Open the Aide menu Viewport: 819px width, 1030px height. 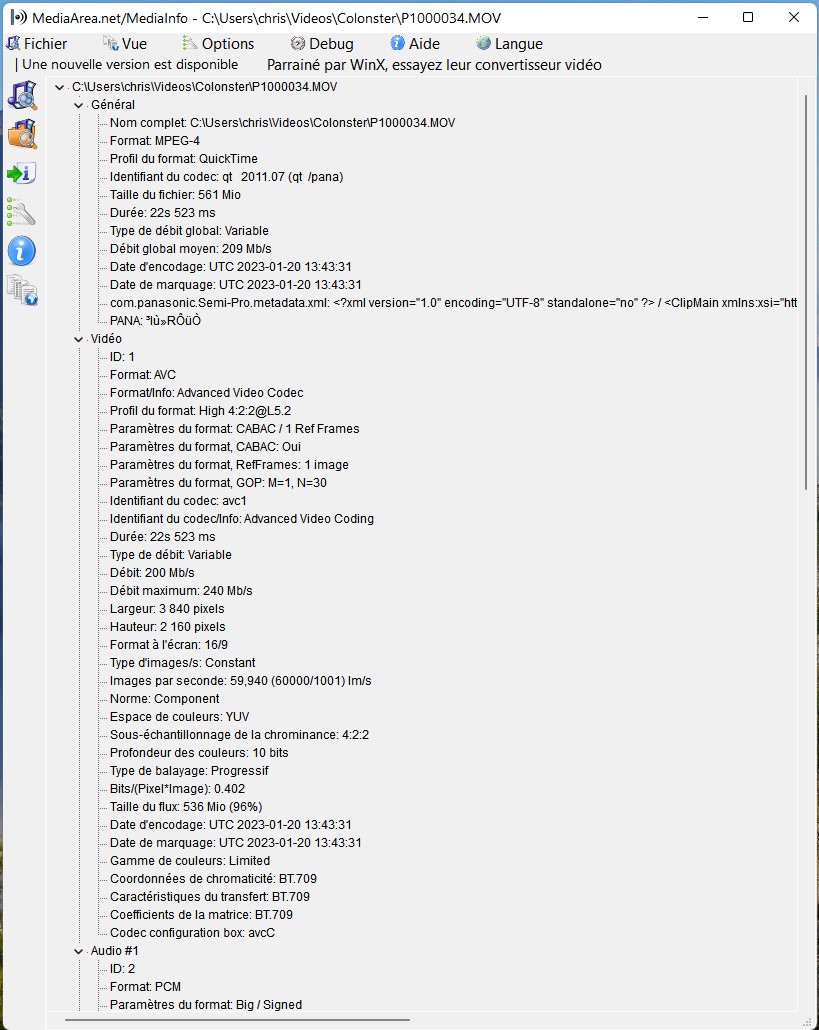415,44
